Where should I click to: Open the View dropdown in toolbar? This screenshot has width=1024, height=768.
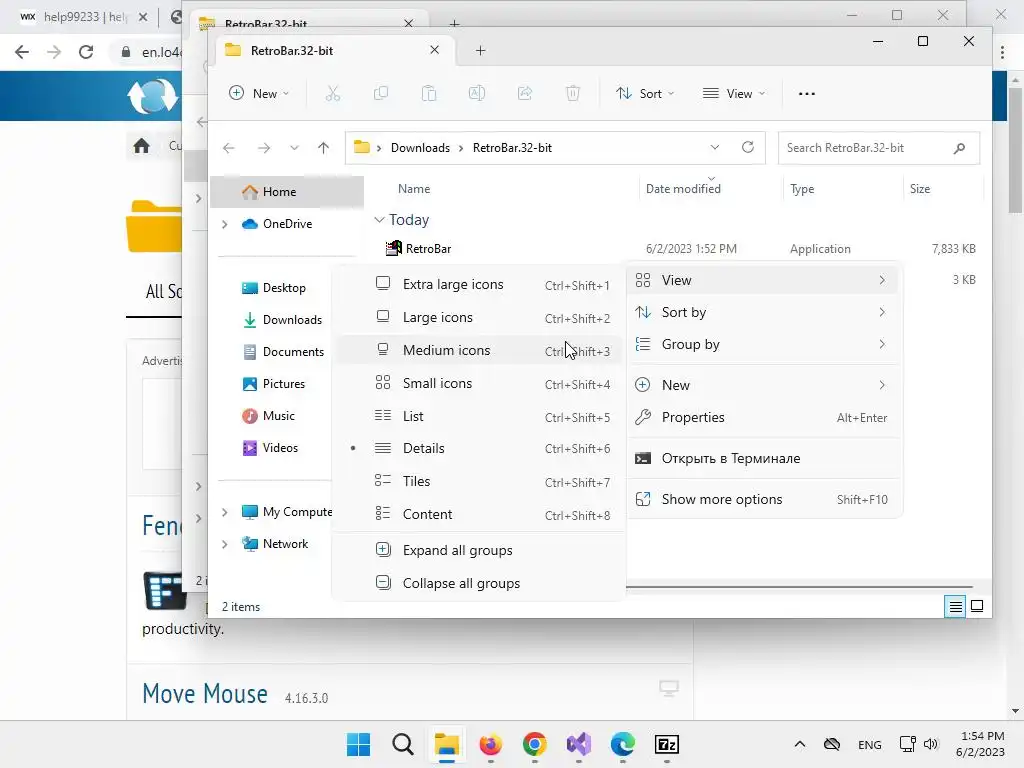[733, 93]
